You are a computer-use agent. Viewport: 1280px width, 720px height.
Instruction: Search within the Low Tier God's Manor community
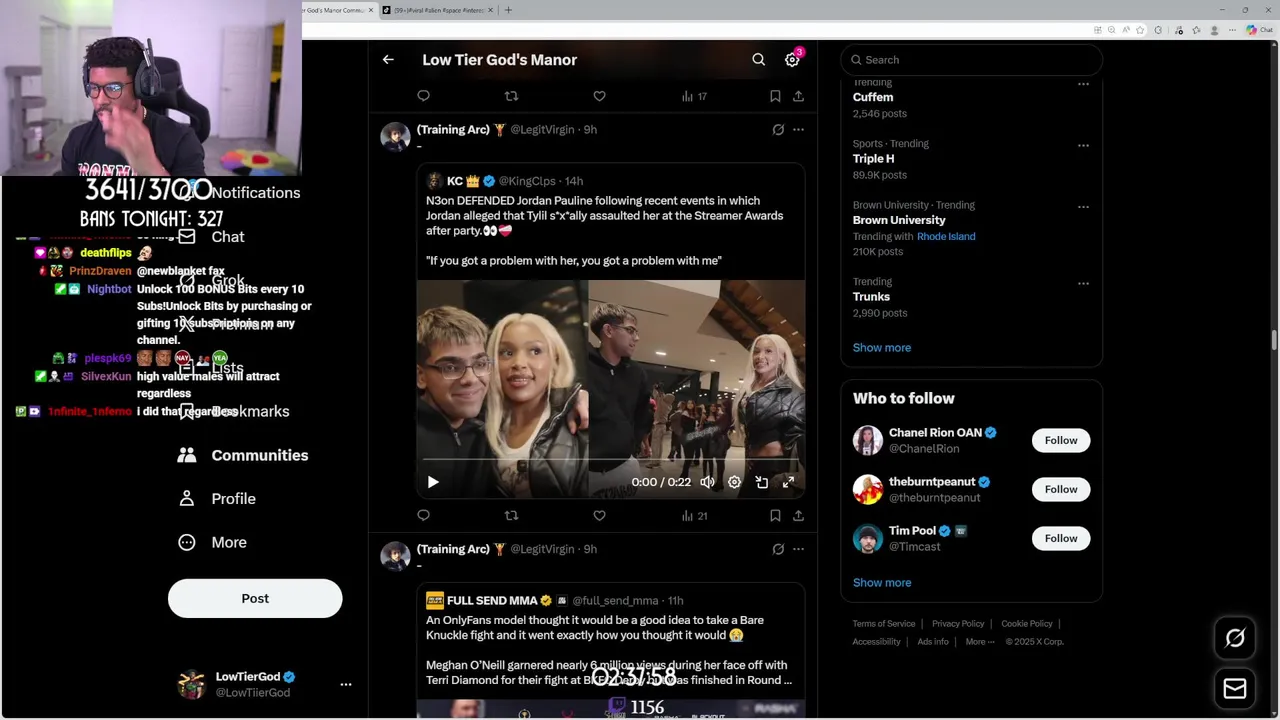click(758, 60)
